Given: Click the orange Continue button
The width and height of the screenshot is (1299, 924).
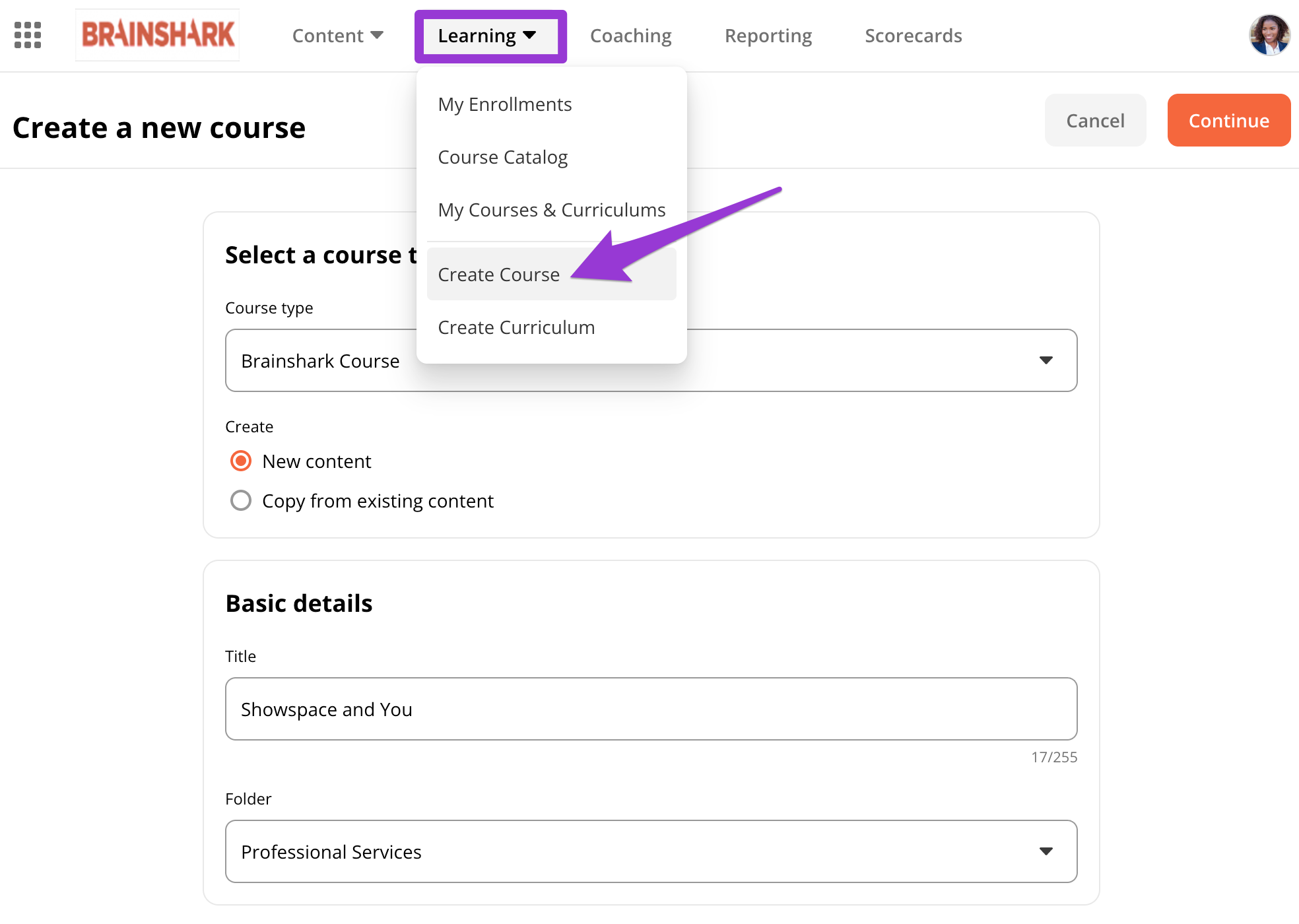Looking at the screenshot, I should [x=1228, y=120].
